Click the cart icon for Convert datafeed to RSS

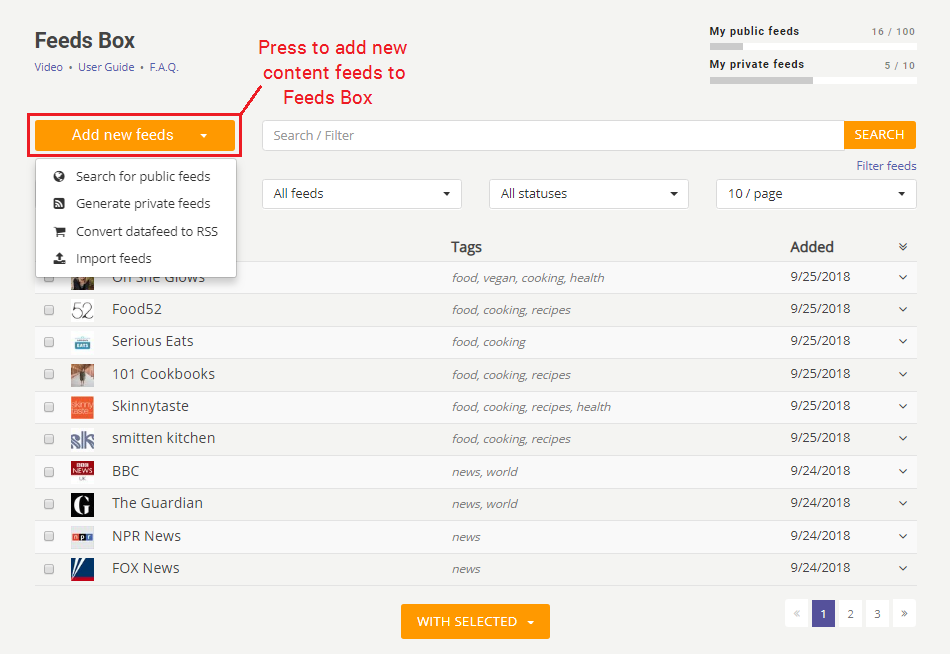pyautogui.click(x=62, y=231)
